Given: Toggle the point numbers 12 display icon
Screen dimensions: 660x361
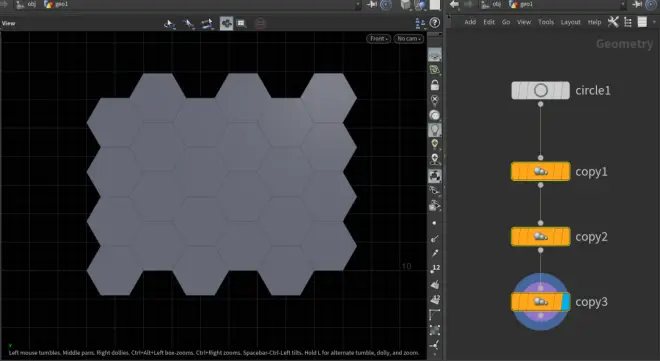Looking at the screenshot, I should point(435,269).
